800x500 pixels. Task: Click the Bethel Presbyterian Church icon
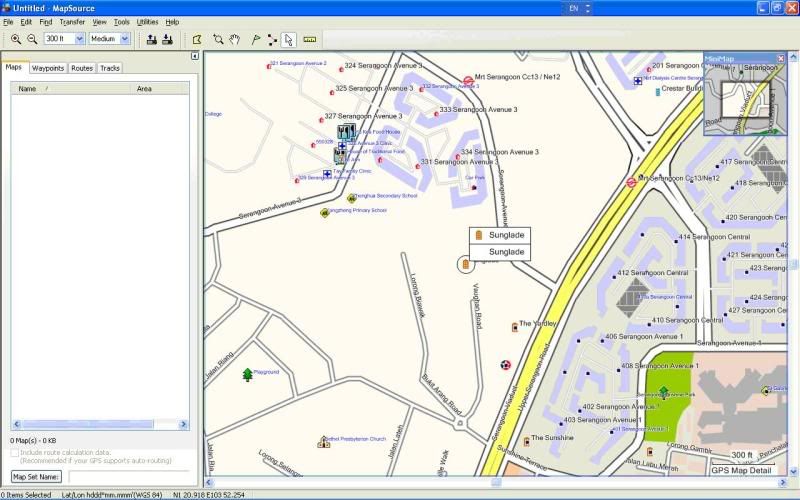coord(323,442)
